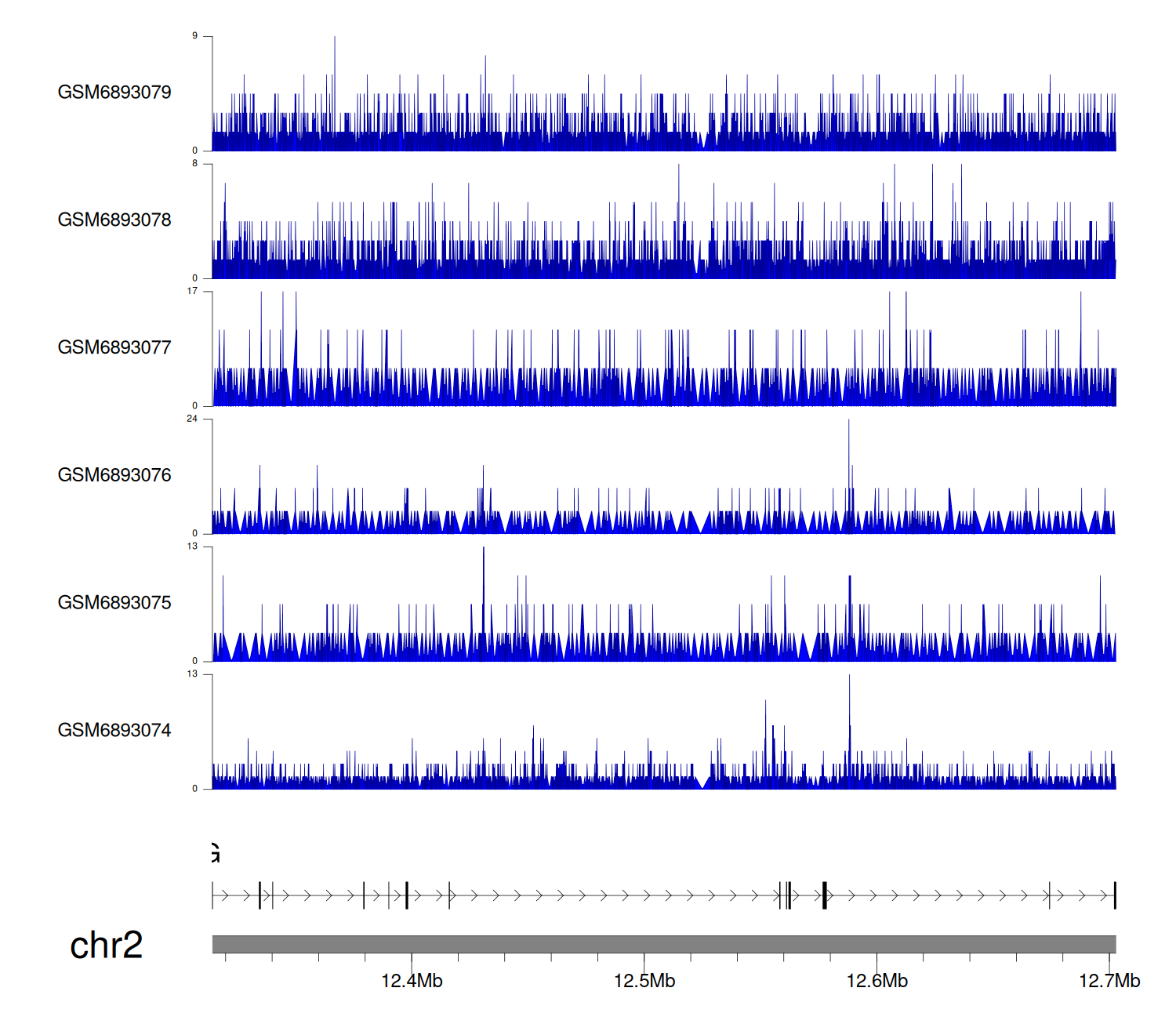Select the 12.5Mb coordinate label
Screen dimensions: 1176x1035
[x=644, y=981]
